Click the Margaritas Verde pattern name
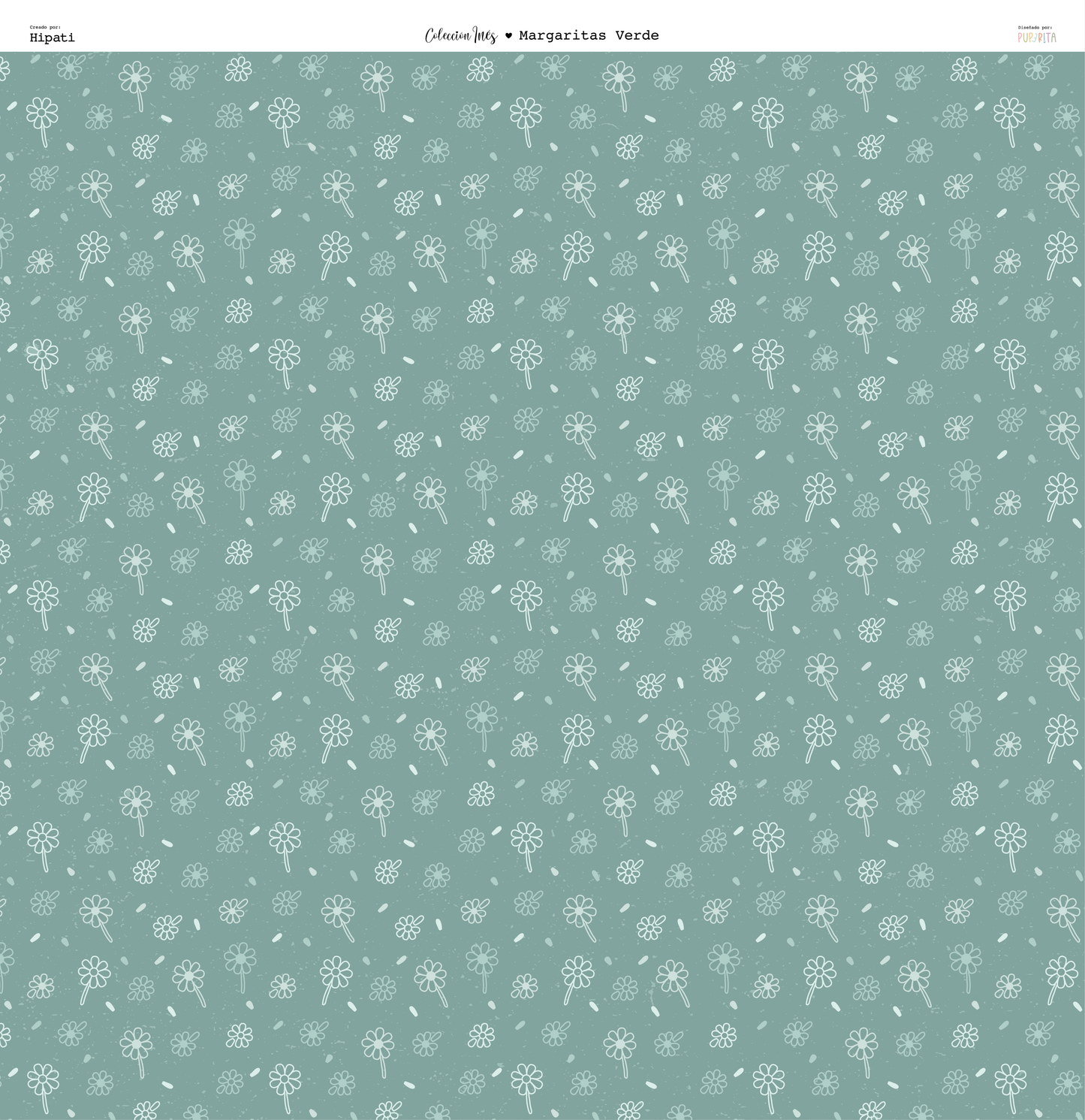Viewport: 1085px width, 1120px height. [589, 35]
